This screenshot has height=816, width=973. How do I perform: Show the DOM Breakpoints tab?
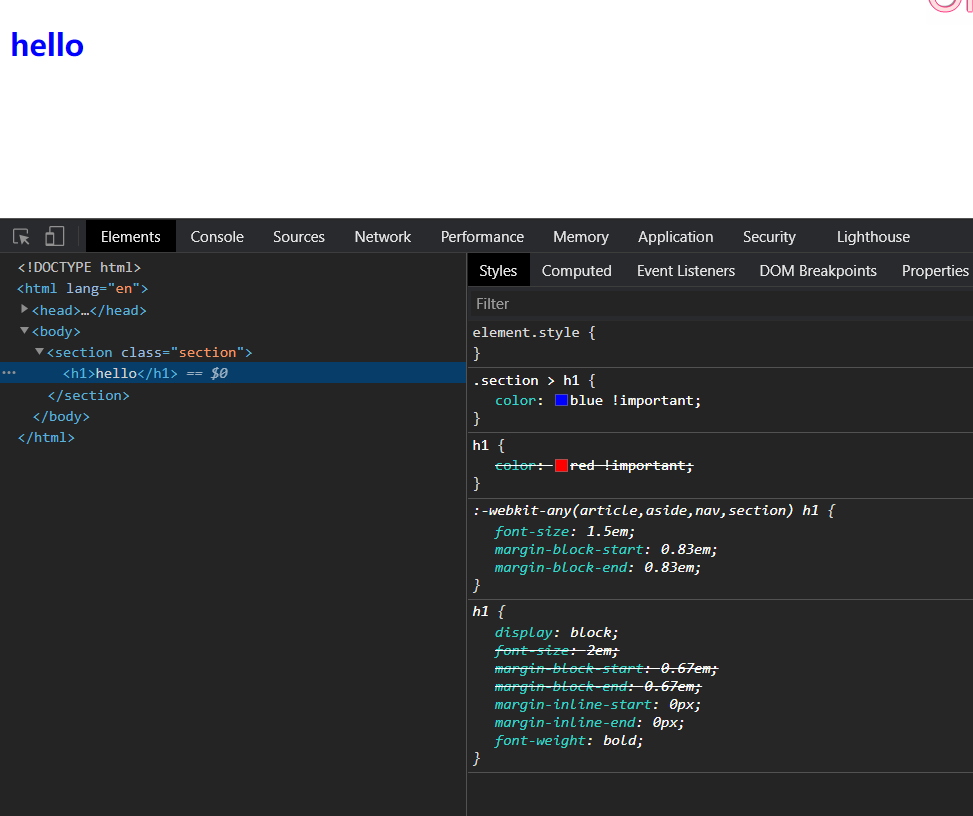coord(817,271)
